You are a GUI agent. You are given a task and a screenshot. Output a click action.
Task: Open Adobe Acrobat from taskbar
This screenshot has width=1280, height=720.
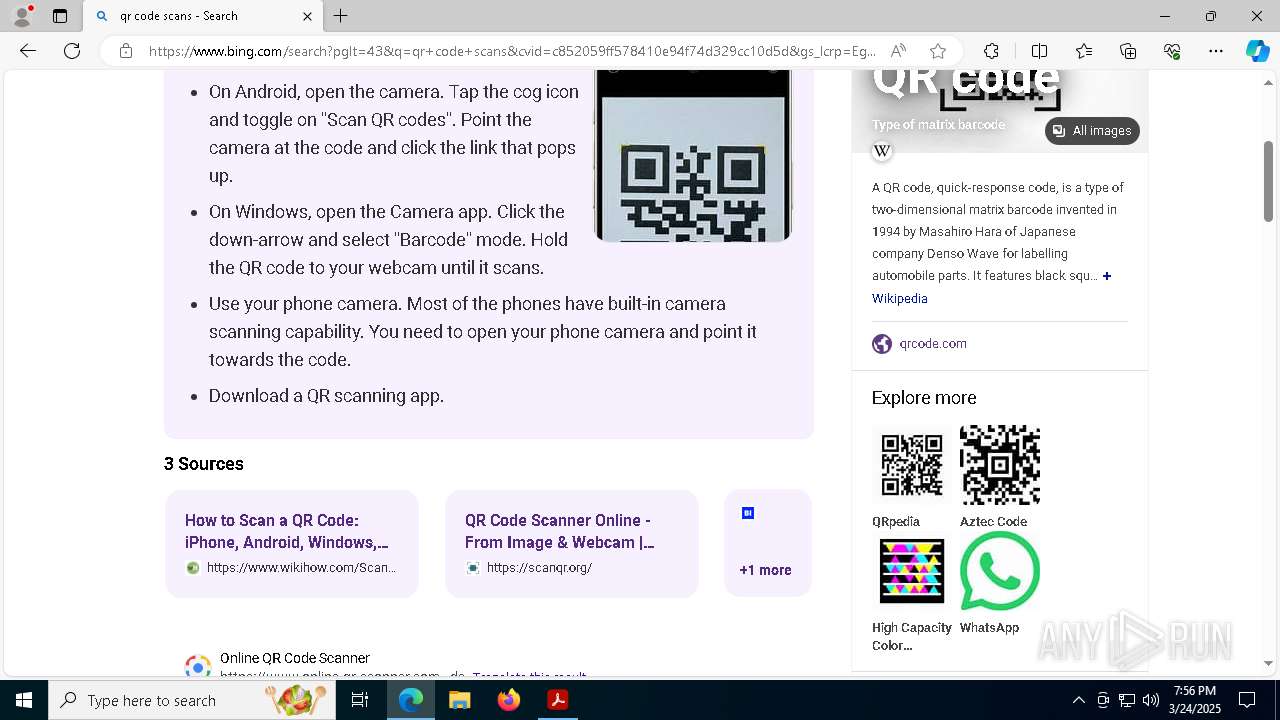(558, 700)
